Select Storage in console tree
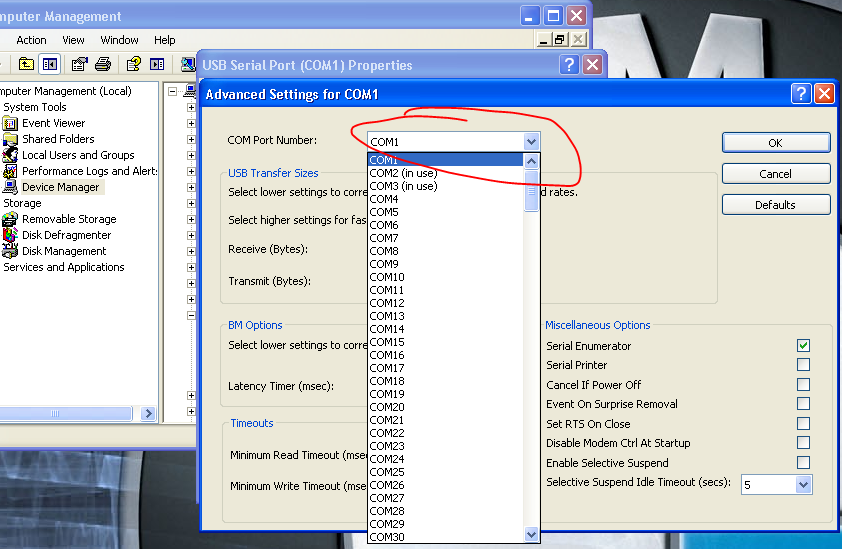Viewport: 842px width, 549px height. 22,203
